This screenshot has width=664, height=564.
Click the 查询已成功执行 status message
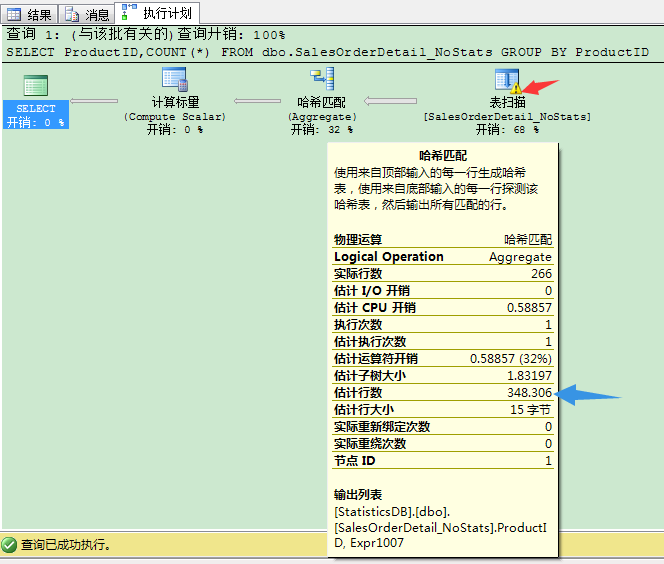(66, 545)
